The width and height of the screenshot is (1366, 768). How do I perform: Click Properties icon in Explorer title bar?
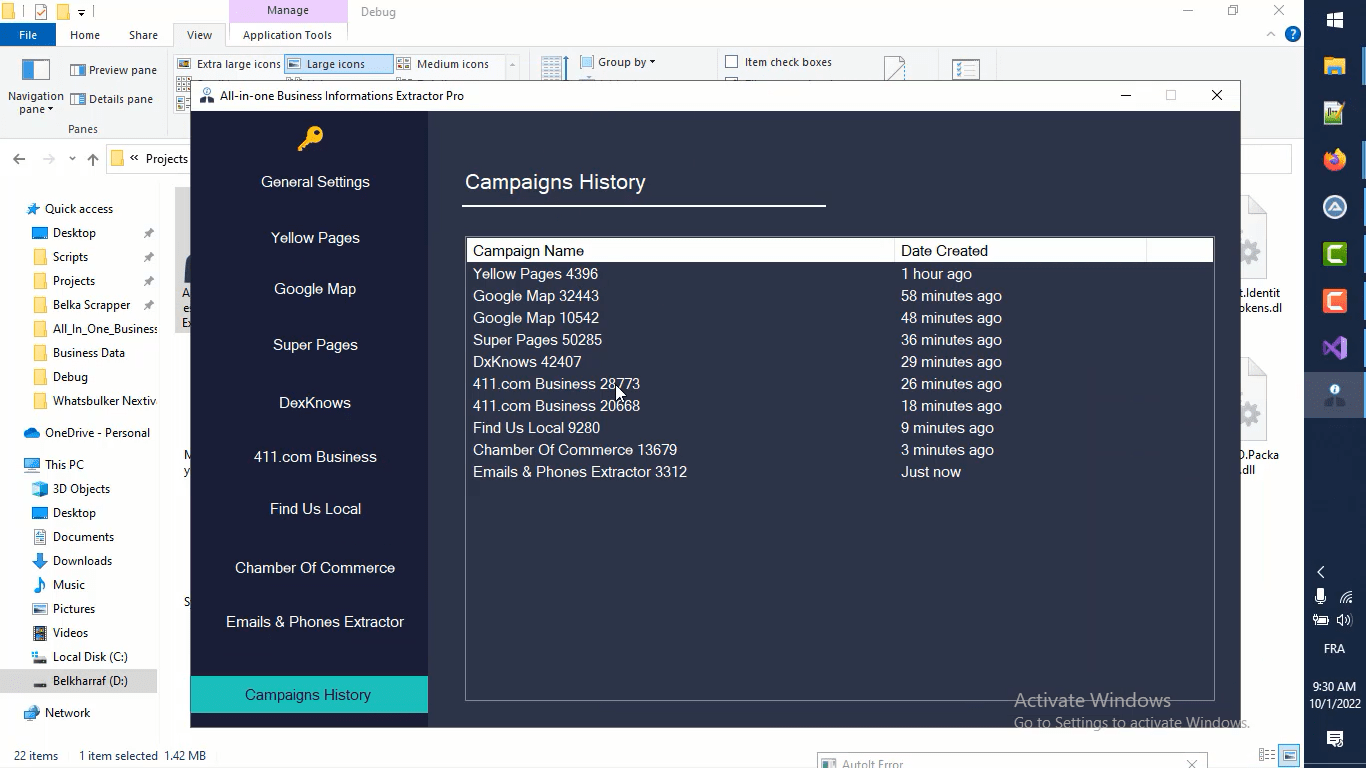click(x=41, y=12)
